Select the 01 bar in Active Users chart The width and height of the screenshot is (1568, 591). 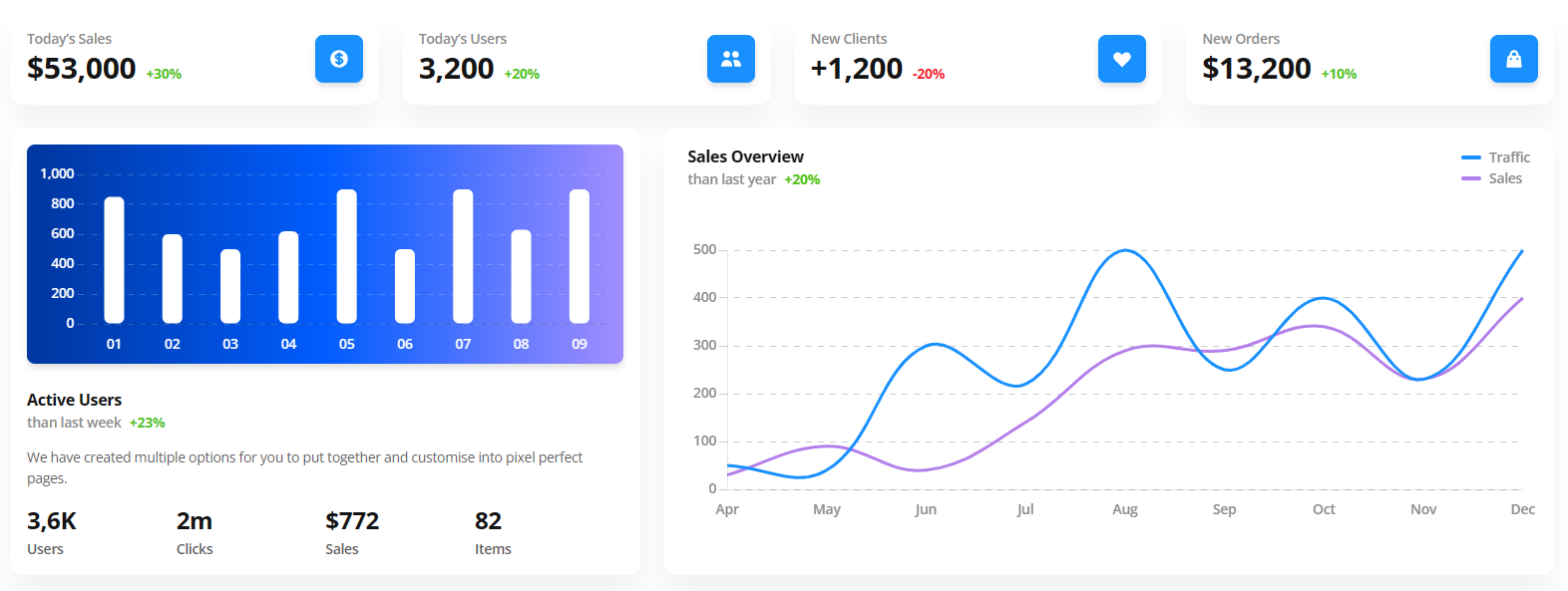115,259
